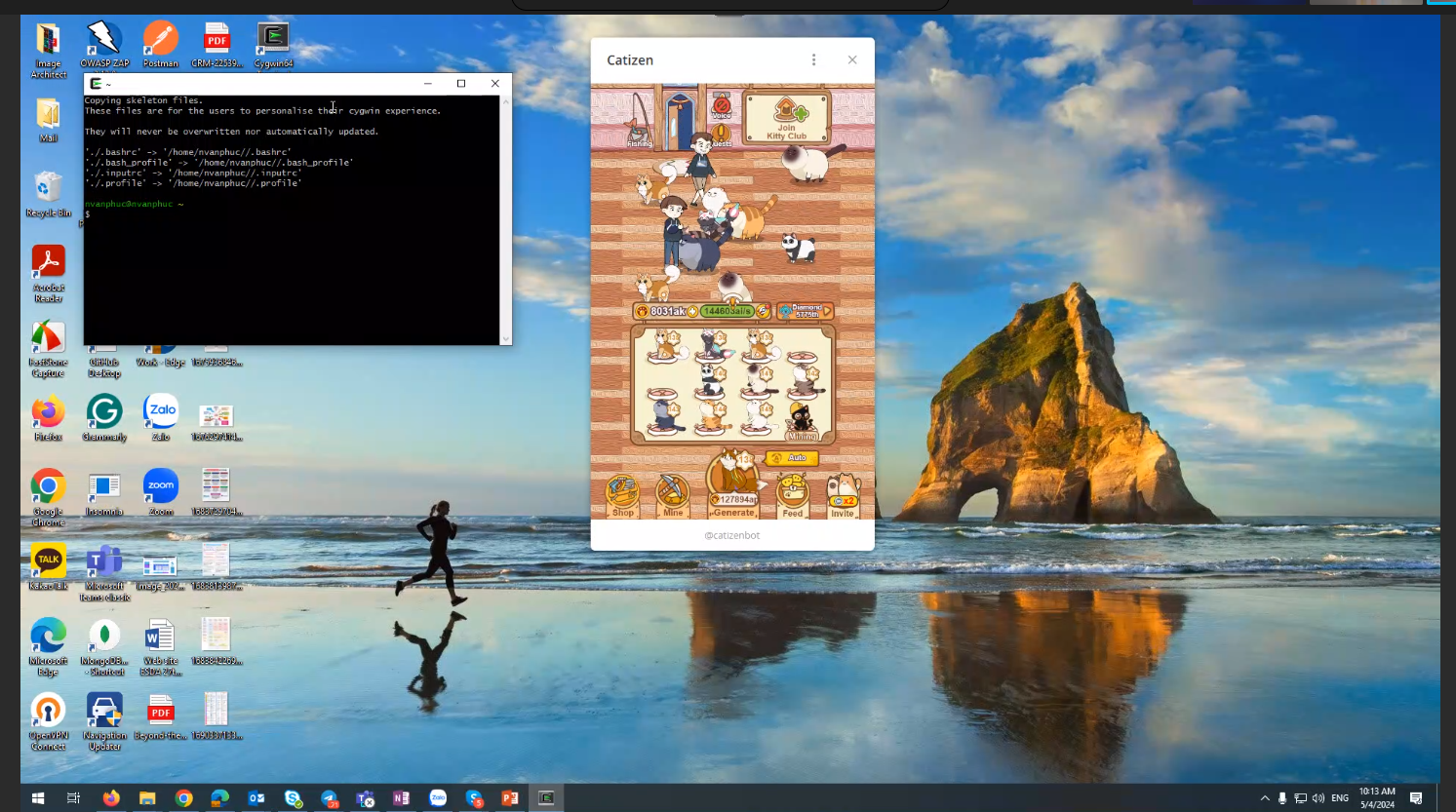
Task: Open the Beyond-the PDF on desktop
Action: pyautogui.click(x=161, y=717)
